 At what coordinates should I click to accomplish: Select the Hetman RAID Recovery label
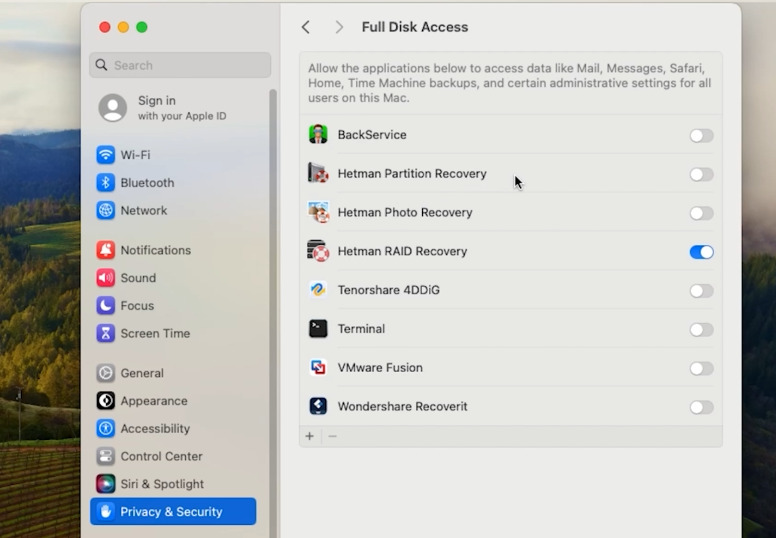pyautogui.click(x=402, y=251)
